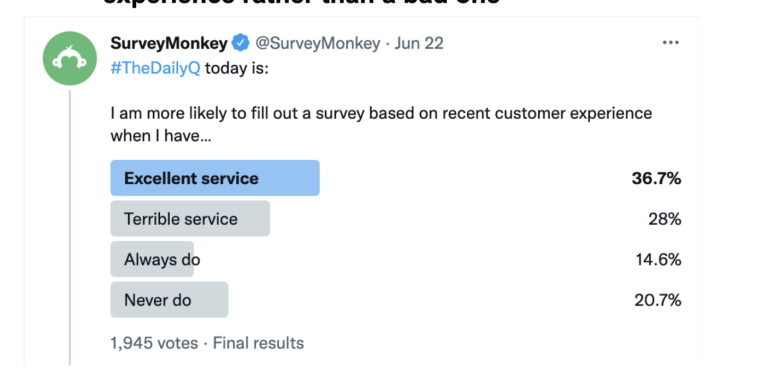Screen dimensions: 768x380
Task: Click the 36.7% result percentage
Action: 656,178
